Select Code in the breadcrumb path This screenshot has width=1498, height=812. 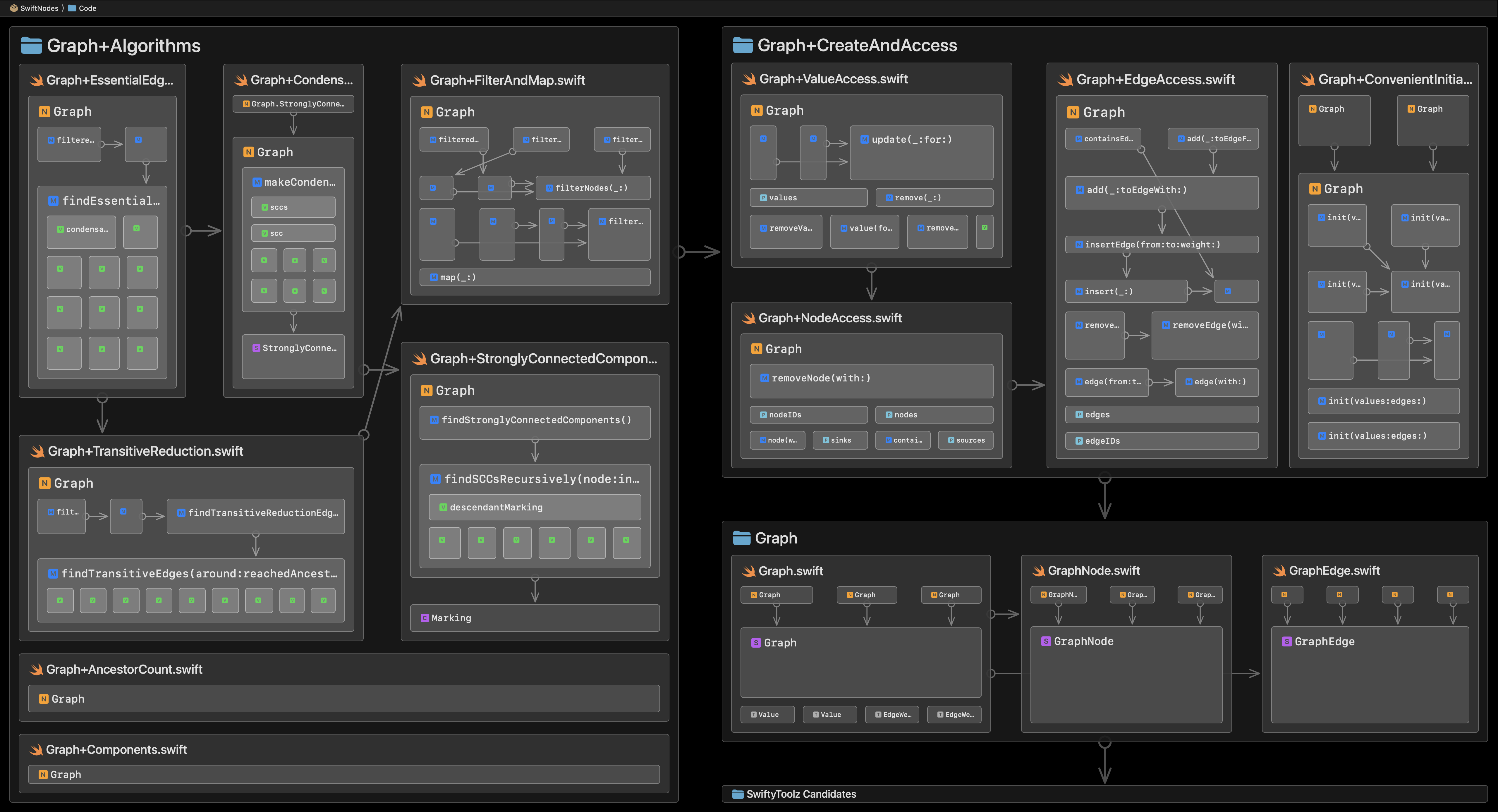click(x=87, y=8)
